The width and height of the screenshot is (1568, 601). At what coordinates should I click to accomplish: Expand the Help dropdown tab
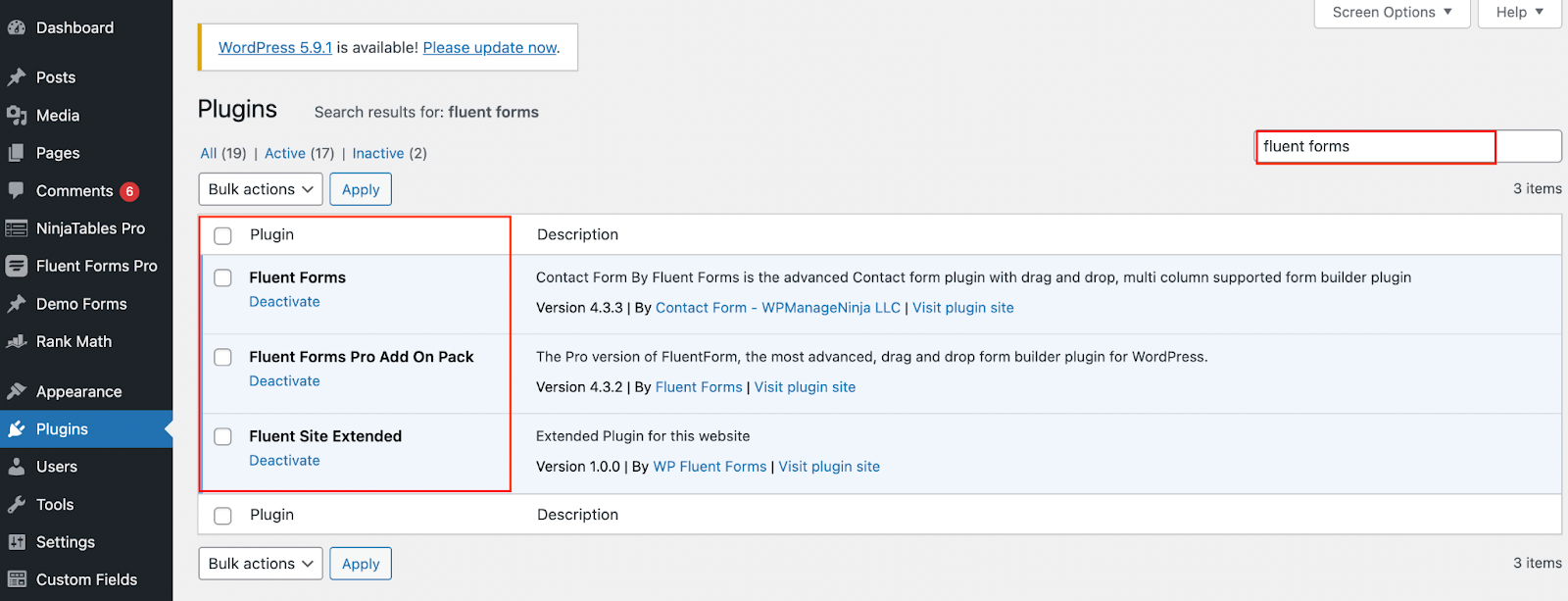coord(1519,13)
